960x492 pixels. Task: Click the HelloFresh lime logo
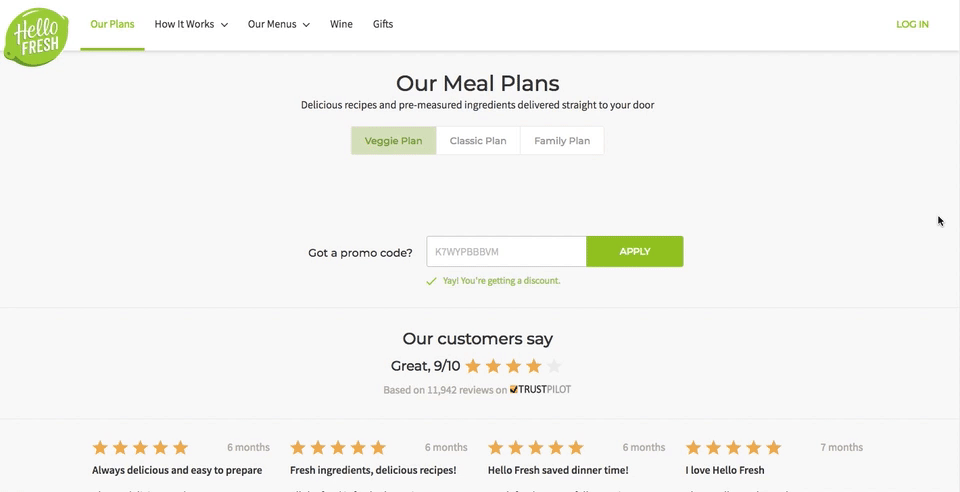tap(36, 37)
